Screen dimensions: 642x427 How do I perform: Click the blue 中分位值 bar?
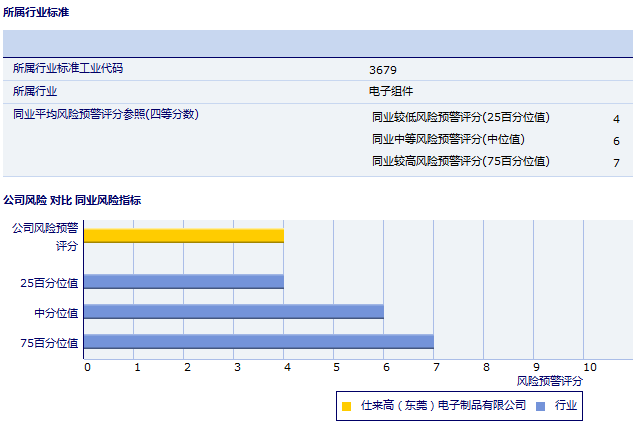pyautogui.click(x=233, y=312)
